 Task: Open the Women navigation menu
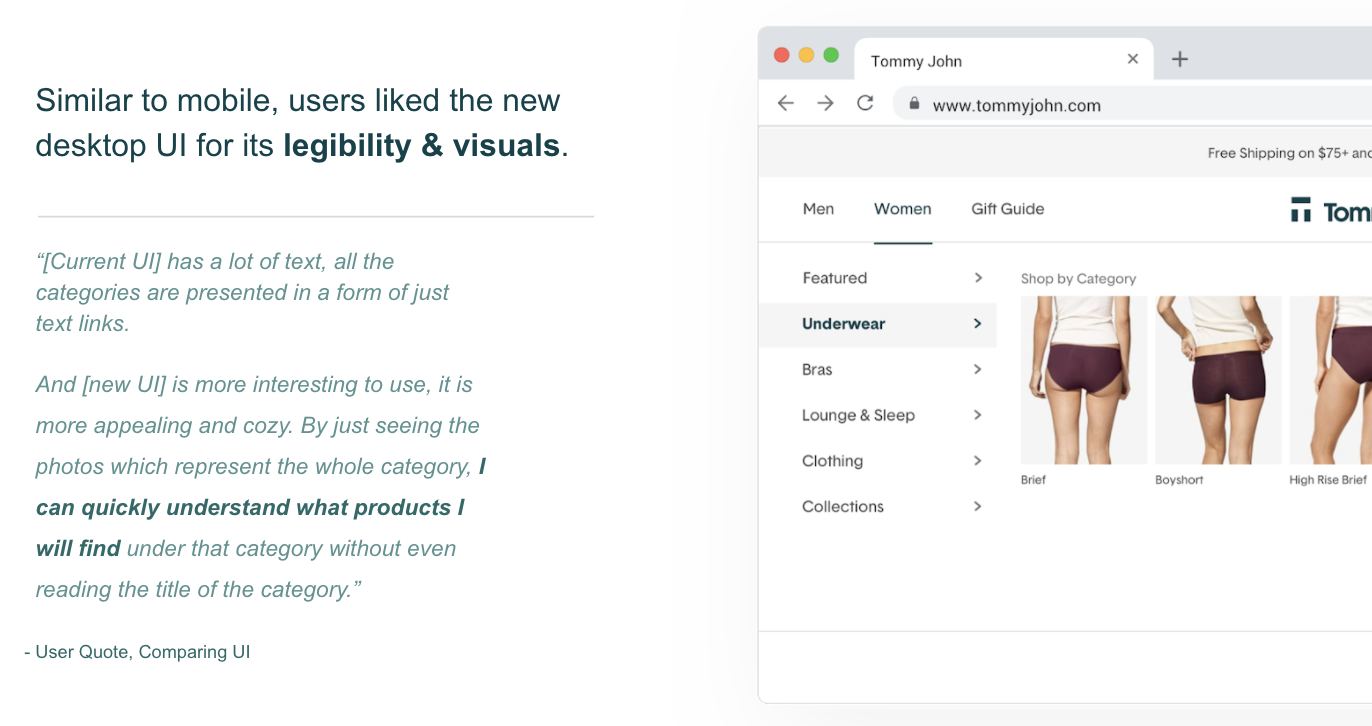click(903, 209)
